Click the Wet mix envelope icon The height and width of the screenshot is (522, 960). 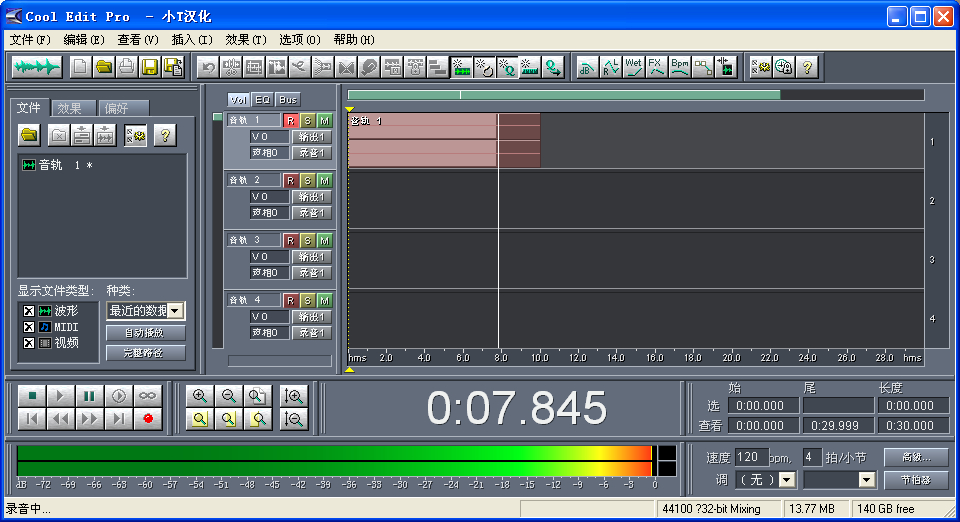(x=634, y=67)
